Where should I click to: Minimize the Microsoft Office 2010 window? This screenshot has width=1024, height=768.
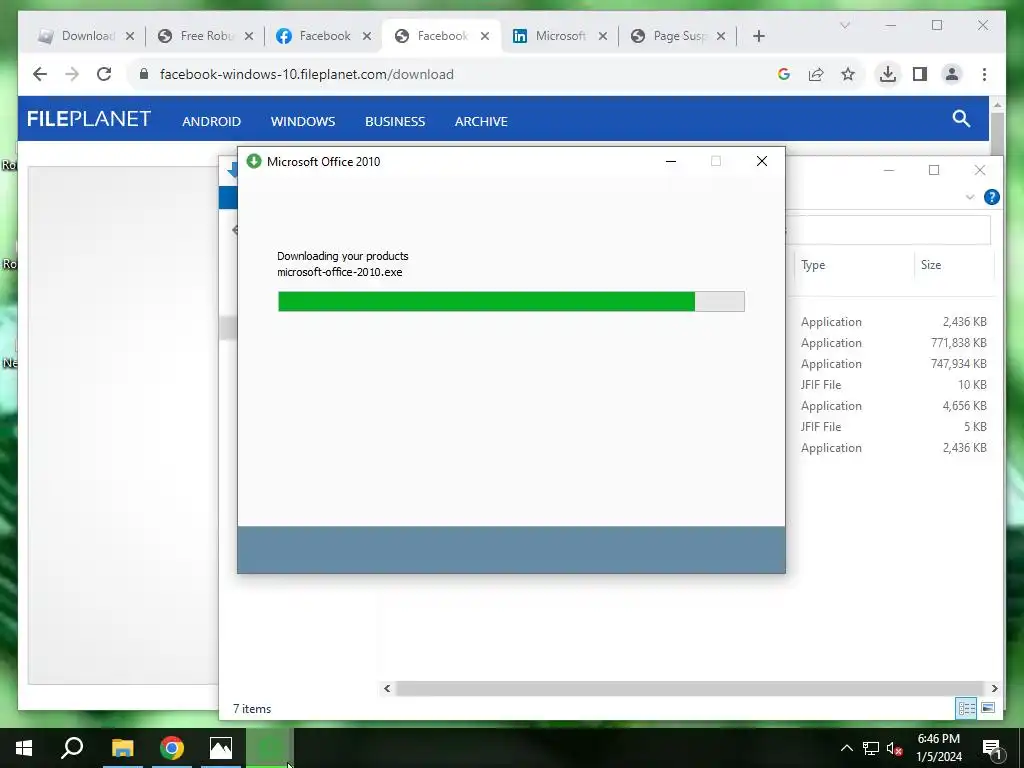pyautogui.click(x=671, y=161)
